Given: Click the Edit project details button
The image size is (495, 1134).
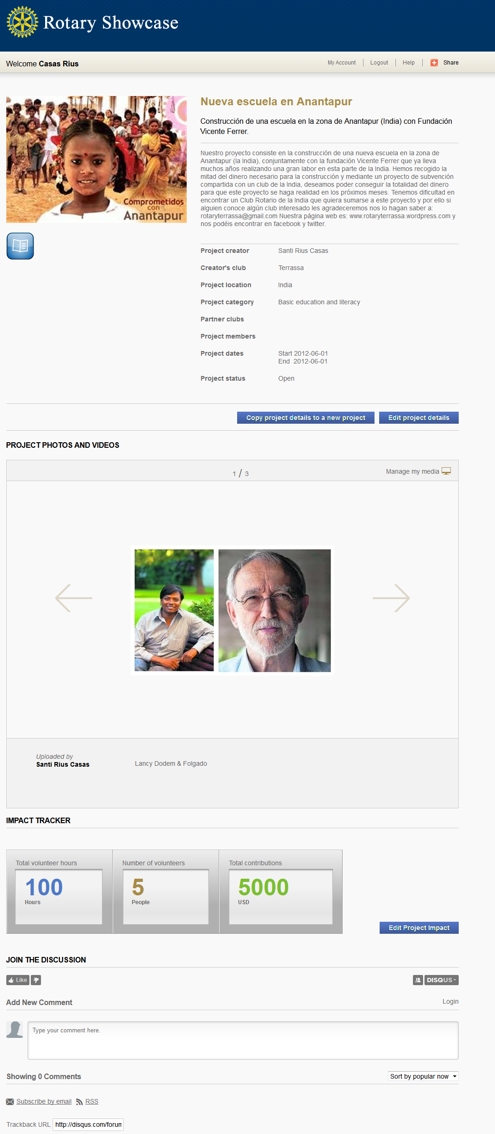Looking at the screenshot, I should click(419, 418).
